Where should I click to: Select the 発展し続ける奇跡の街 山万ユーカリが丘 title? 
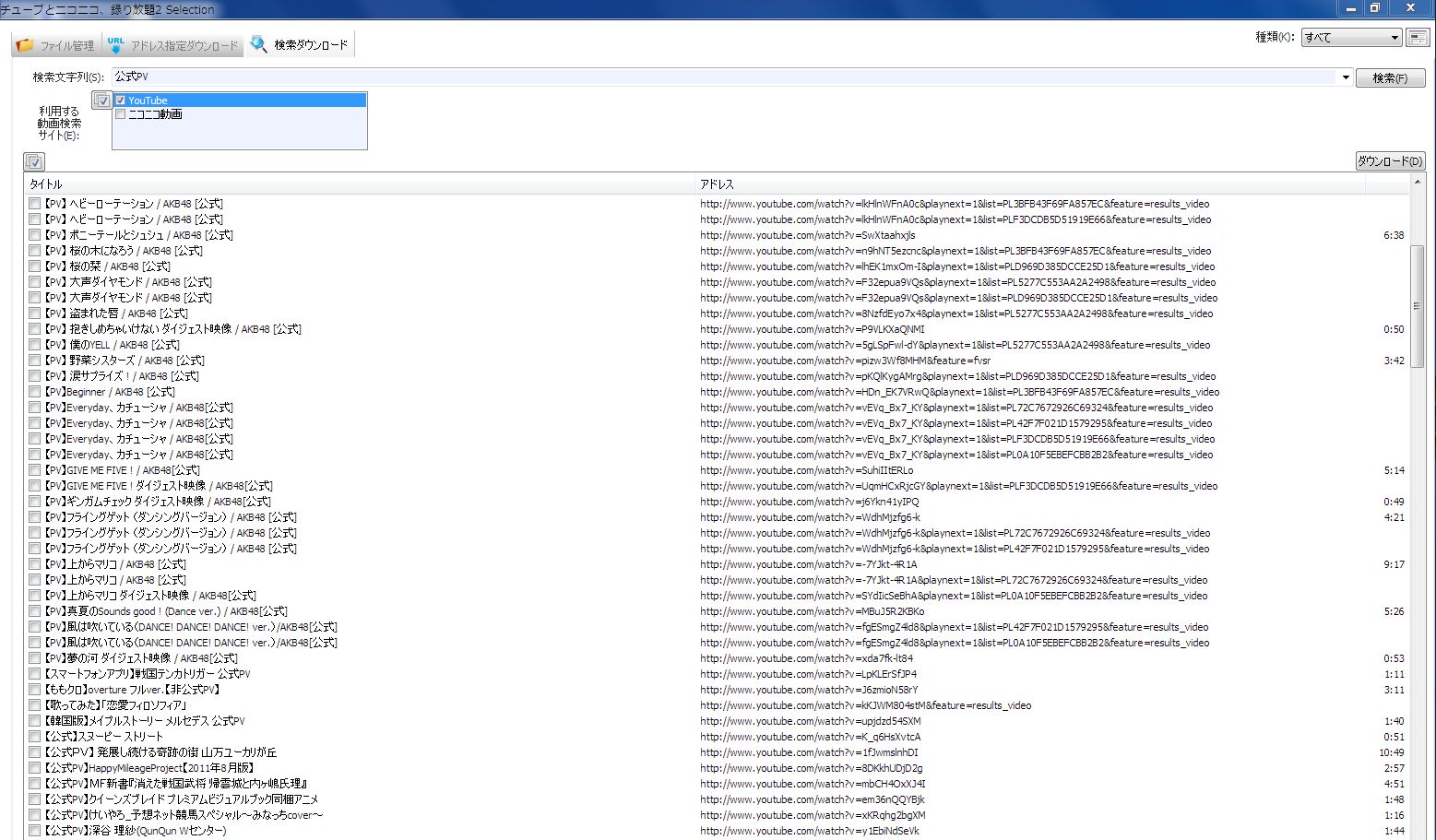pyautogui.click(x=160, y=752)
